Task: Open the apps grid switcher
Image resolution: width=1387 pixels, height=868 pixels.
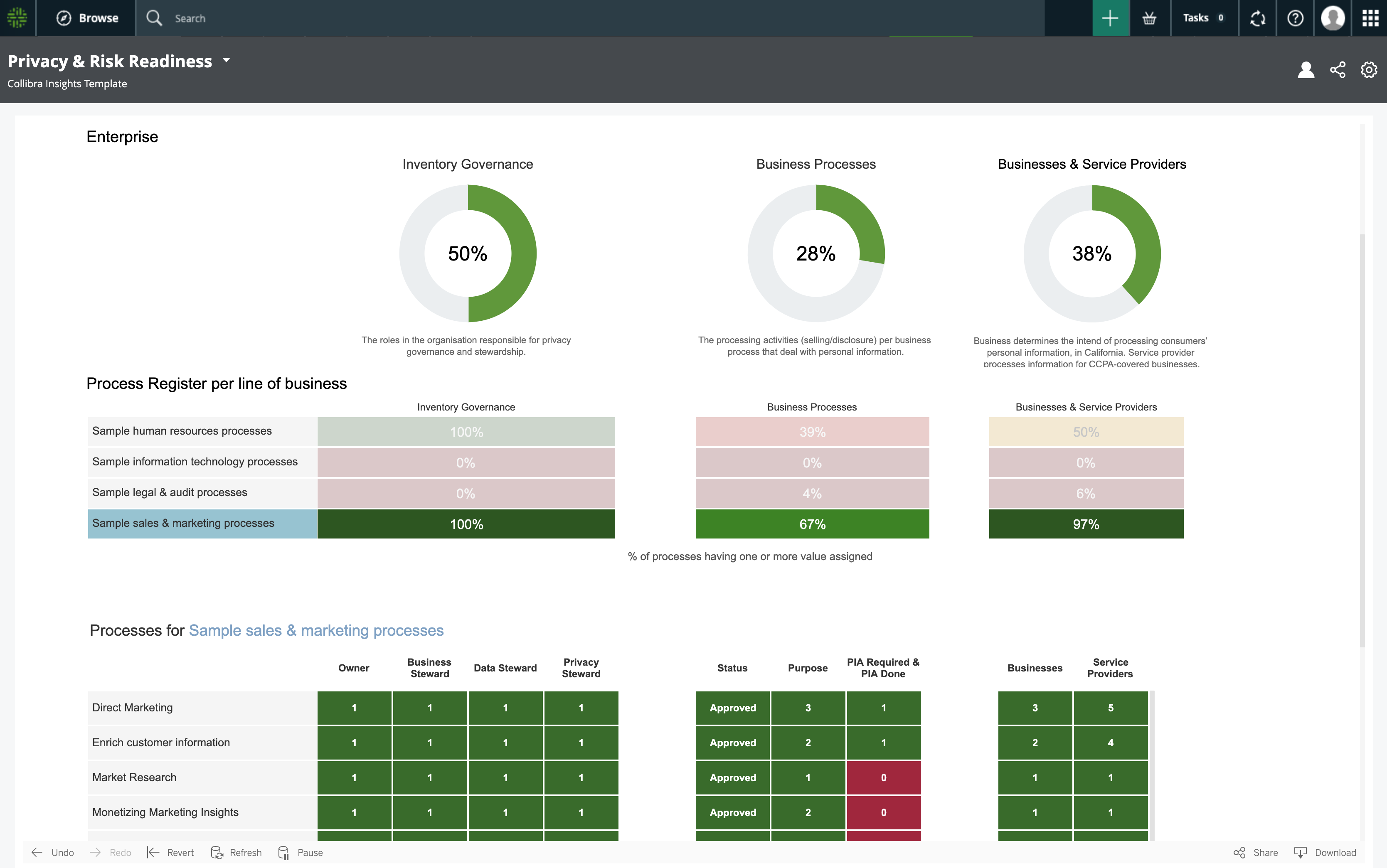Action: tap(1370, 18)
